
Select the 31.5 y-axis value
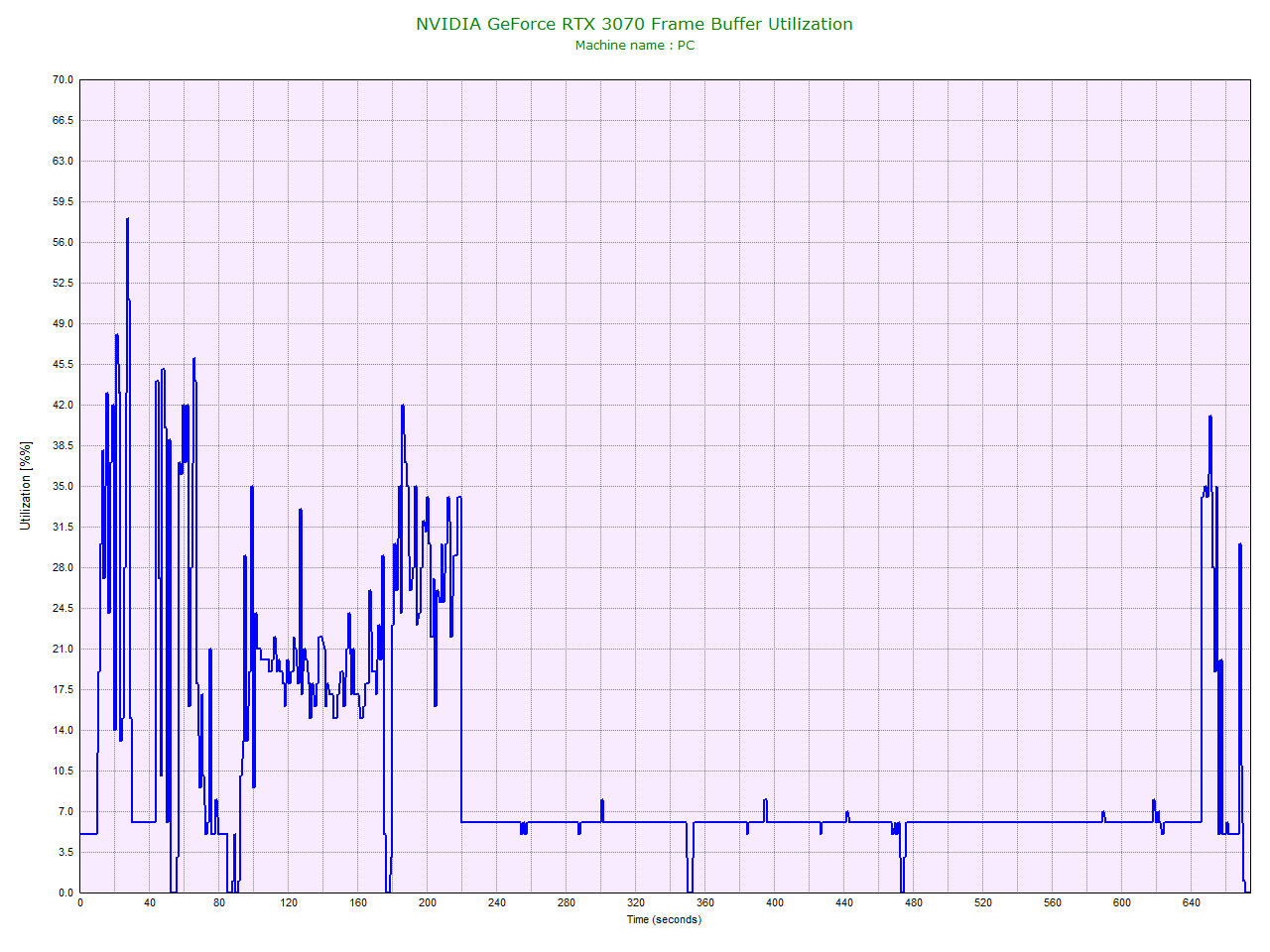click(x=63, y=527)
